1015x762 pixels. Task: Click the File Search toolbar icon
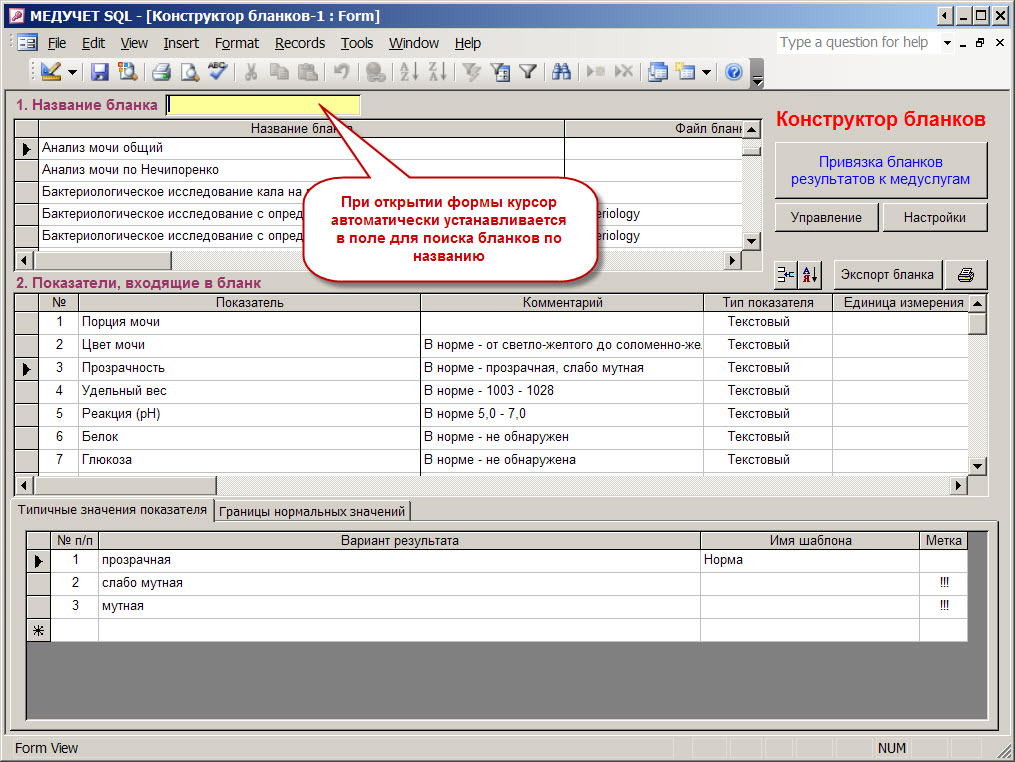(x=127, y=72)
